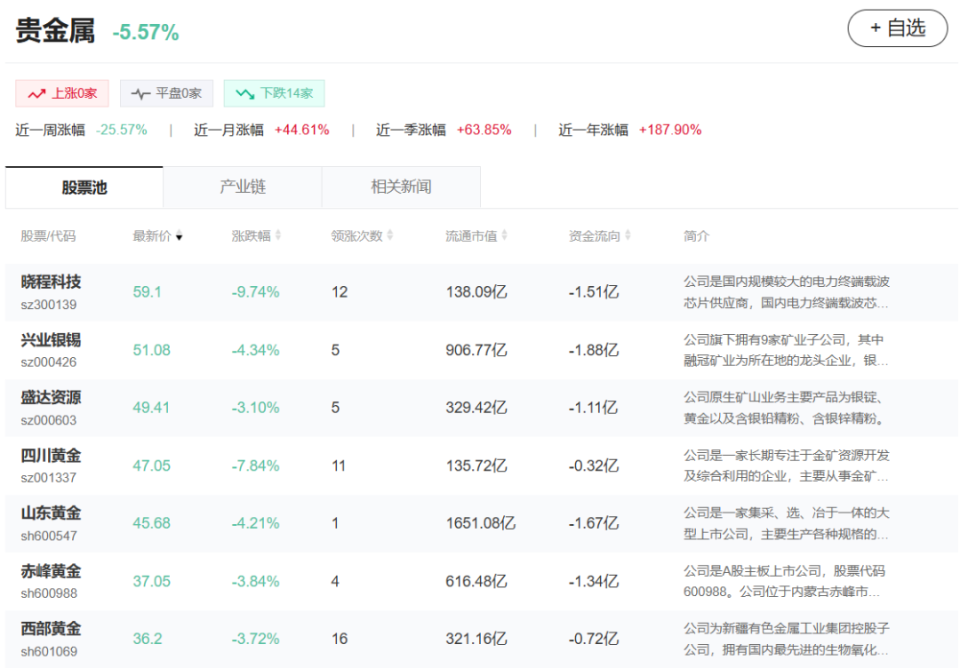Screen dimensions: 960x668
Task: Click the 上涨0家 rising filter badge
Action: [62, 94]
